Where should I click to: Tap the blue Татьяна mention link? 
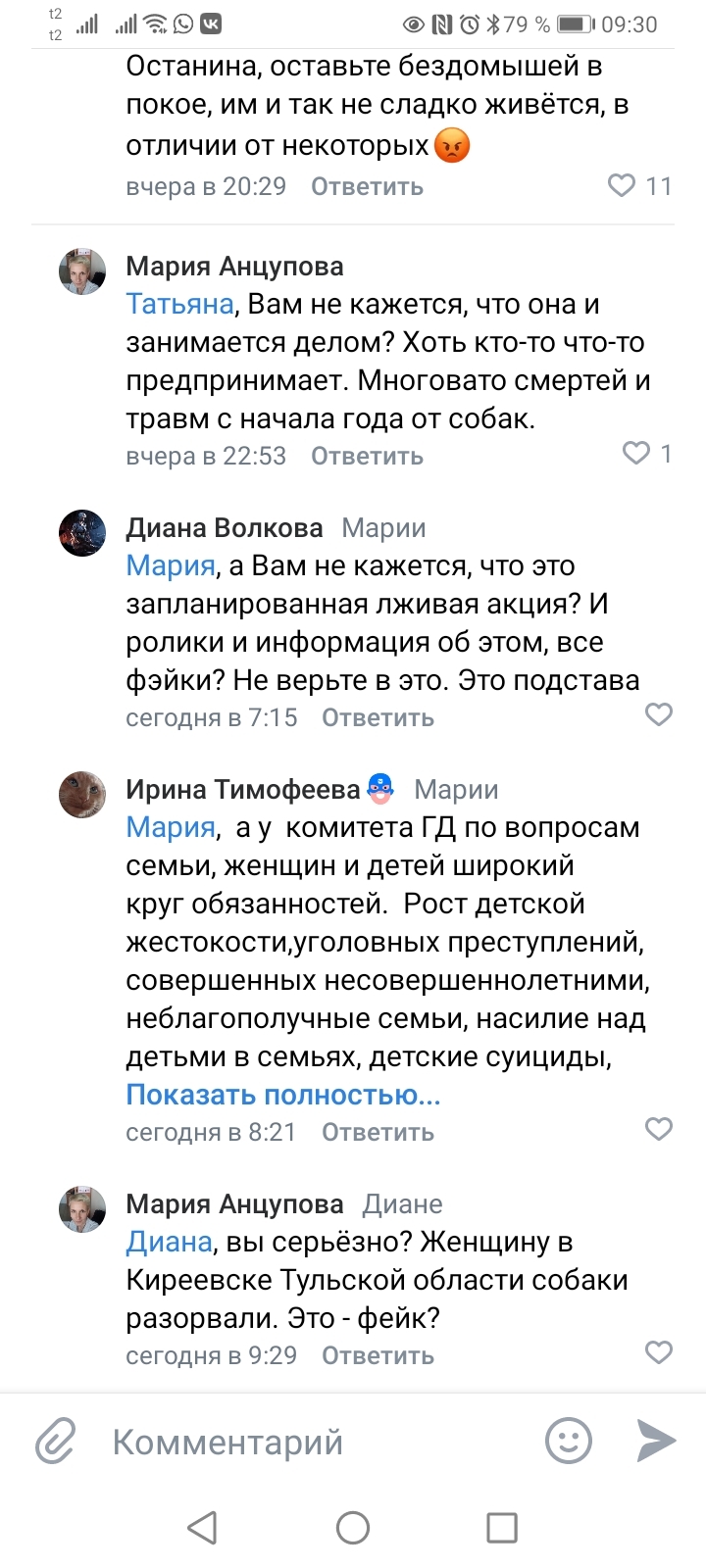(179, 305)
